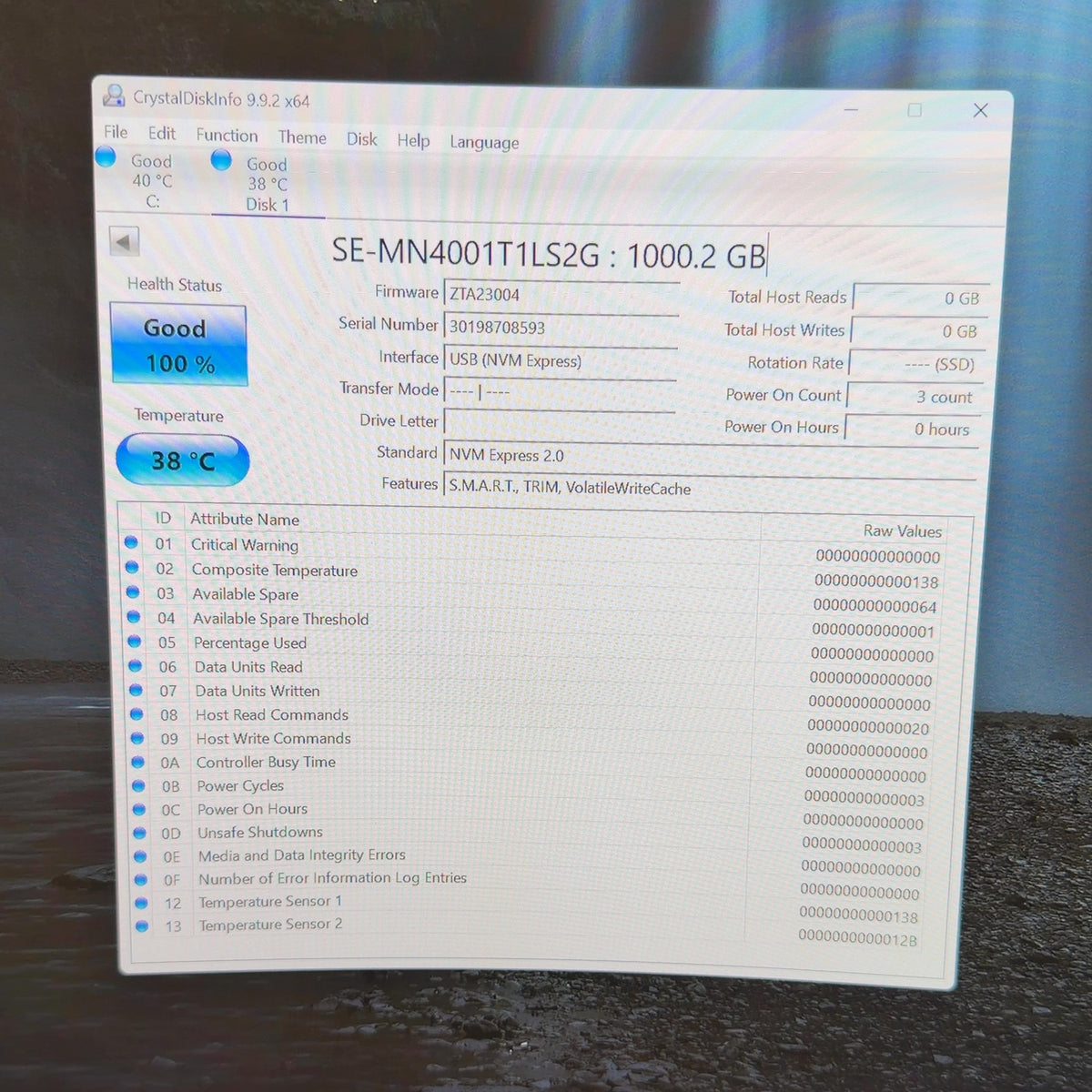Open the Language menu
The image size is (1092, 1092).
point(484,142)
